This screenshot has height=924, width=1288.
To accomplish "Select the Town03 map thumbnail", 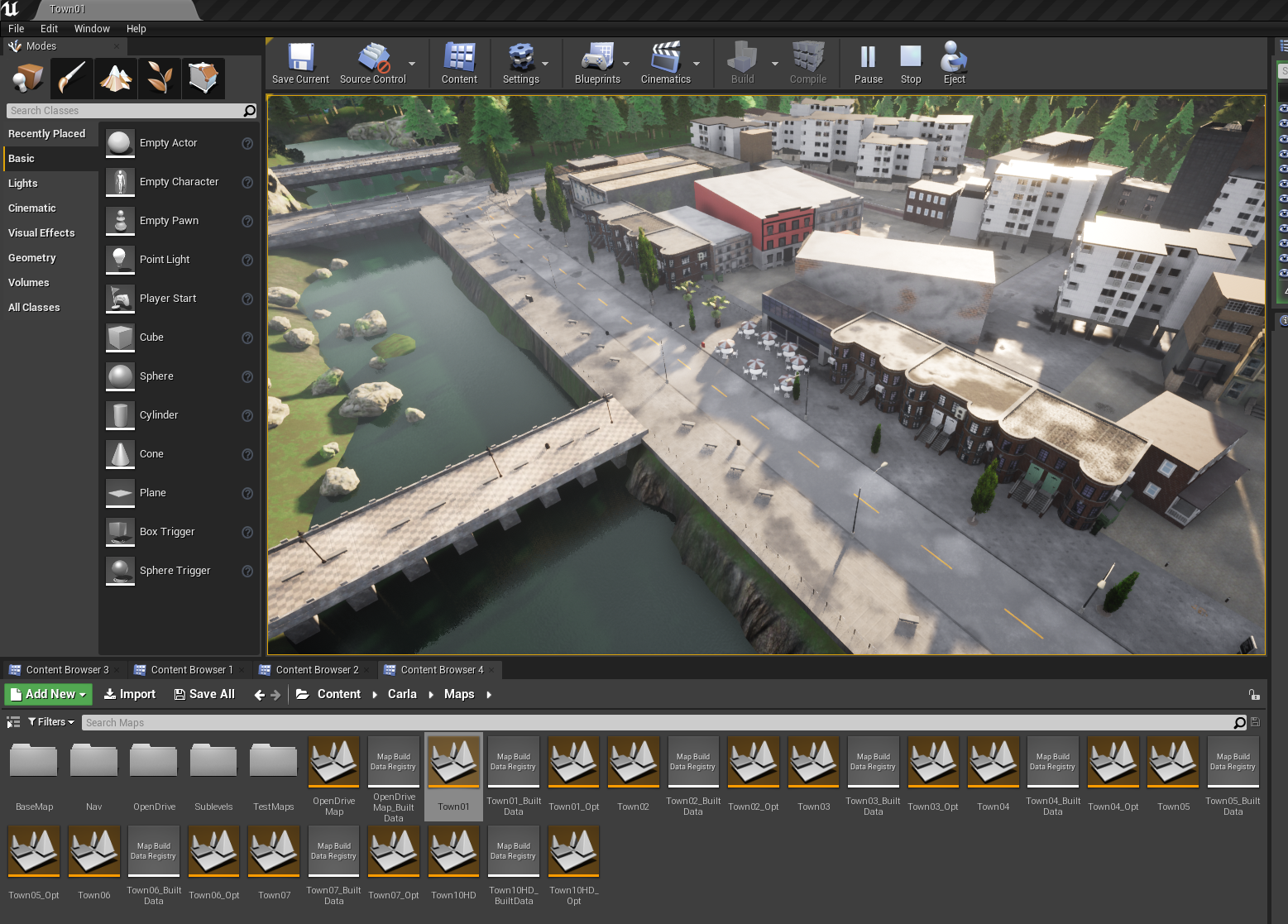I will pyautogui.click(x=813, y=761).
